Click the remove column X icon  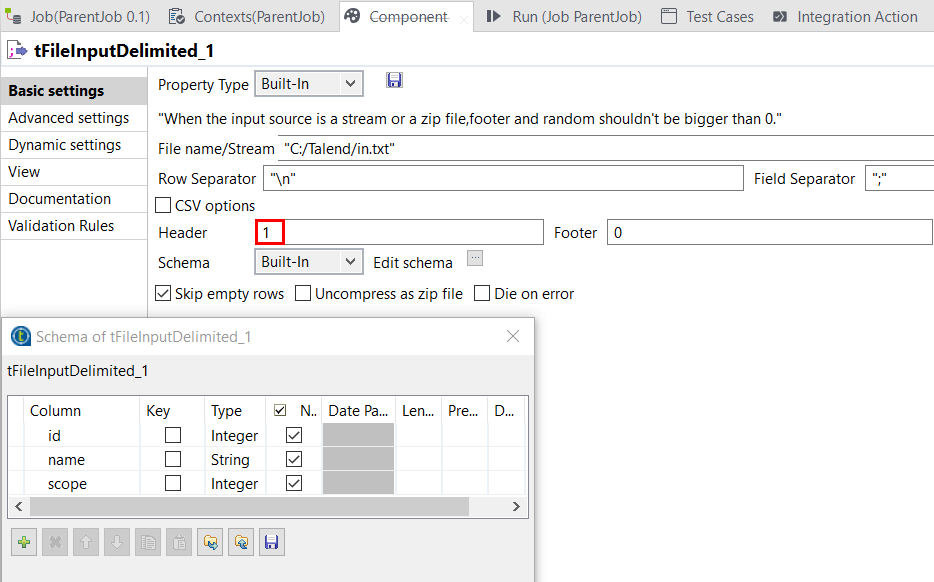55,542
